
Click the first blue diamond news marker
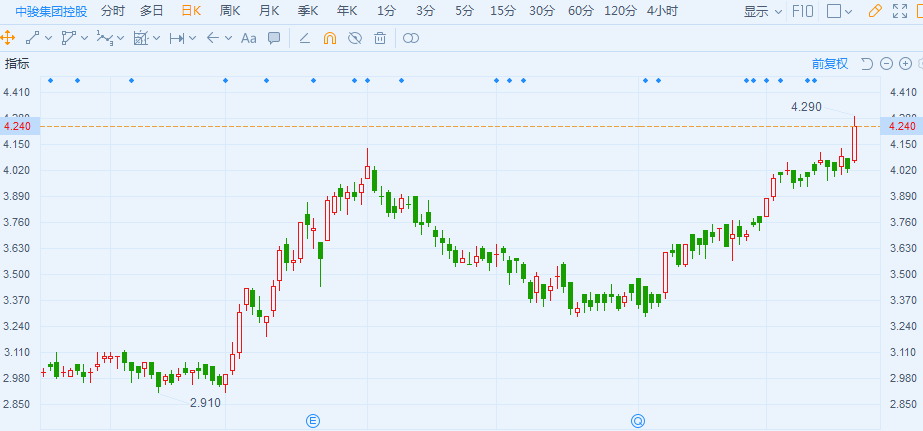click(x=50, y=80)
